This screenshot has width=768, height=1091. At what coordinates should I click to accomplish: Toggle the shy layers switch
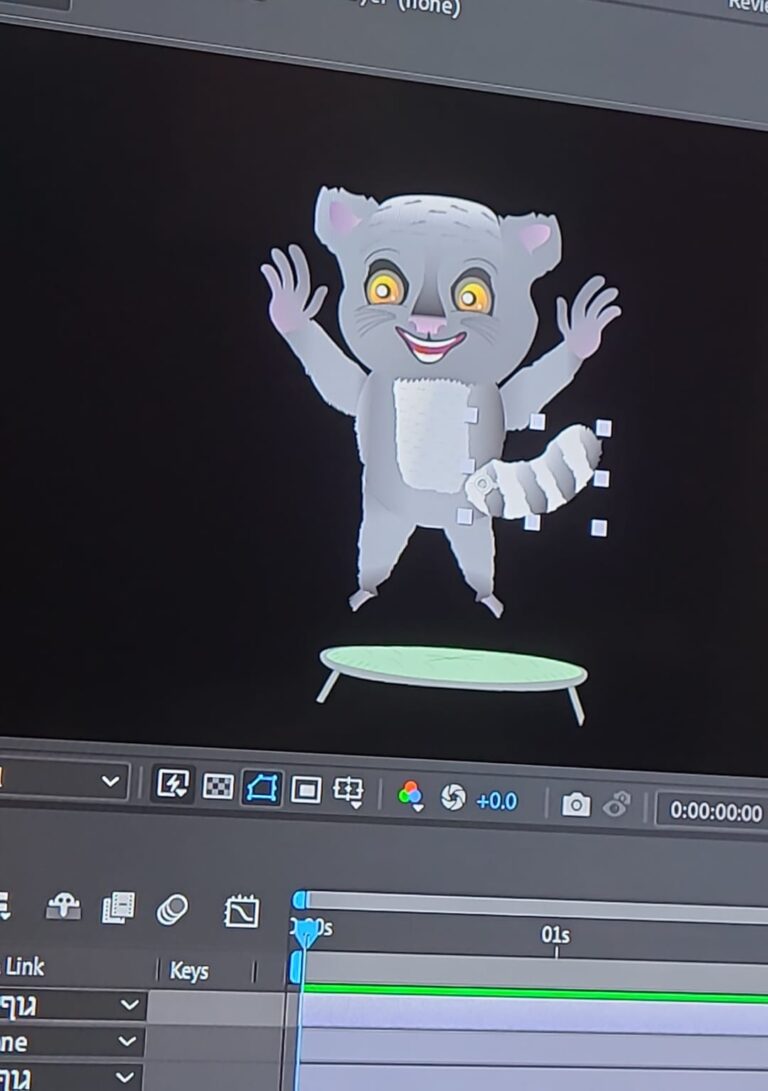point(63,907)
